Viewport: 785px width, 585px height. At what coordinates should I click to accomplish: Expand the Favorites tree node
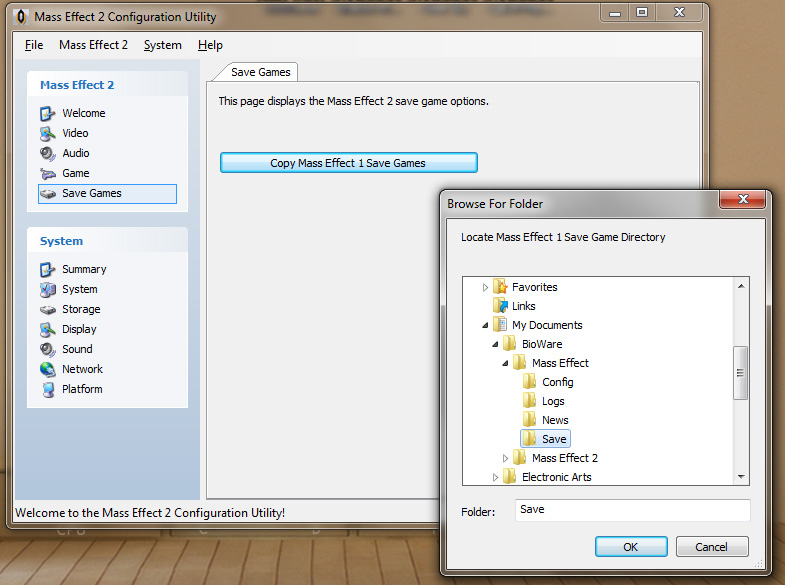(485, 287)
